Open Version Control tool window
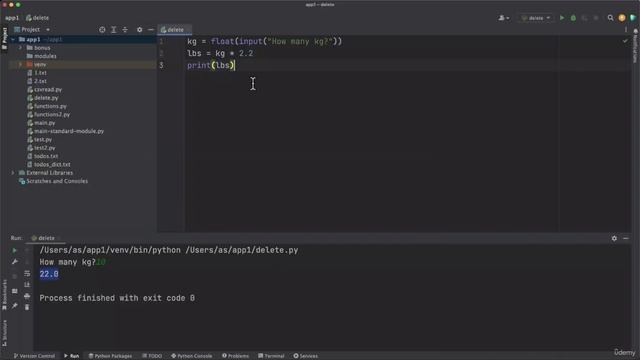Screen dimensions: 640x360 tap(34, 356)
